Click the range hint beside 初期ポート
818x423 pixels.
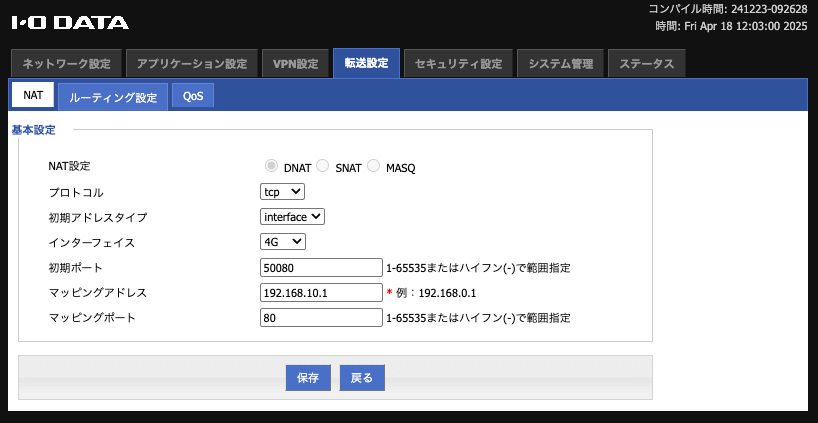[x=478, y=268]
